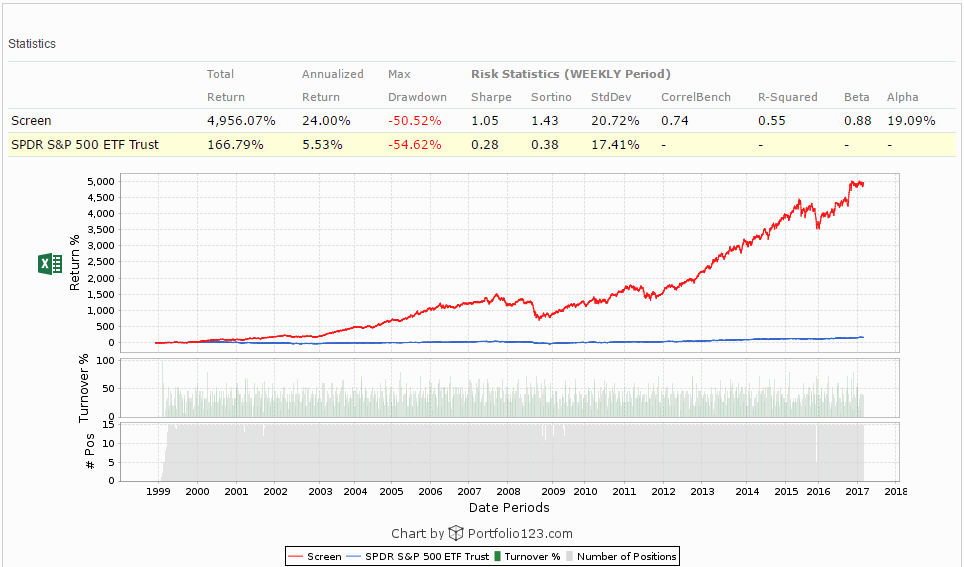Click the CorrelBench column header
This screenshot has height=567, width=964.
(696, 97)
